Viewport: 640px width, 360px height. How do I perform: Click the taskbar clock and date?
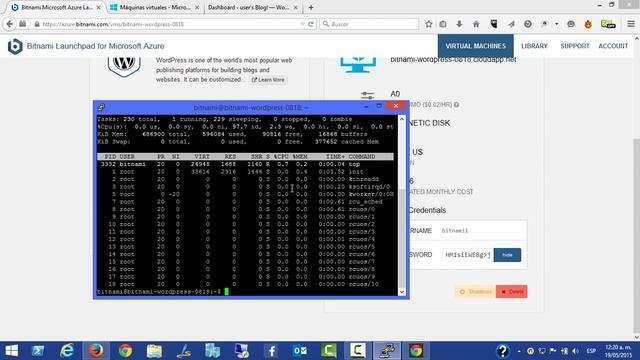click(618, 351)
